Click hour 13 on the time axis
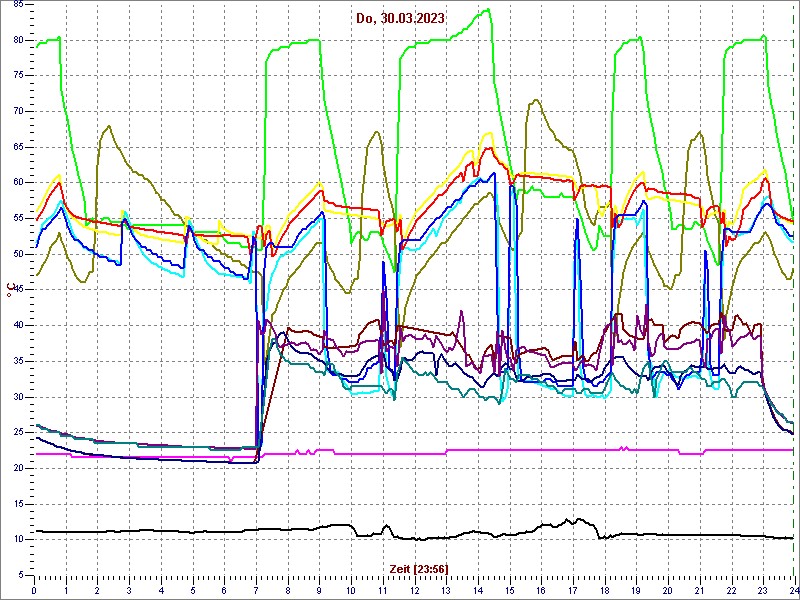 446,588
